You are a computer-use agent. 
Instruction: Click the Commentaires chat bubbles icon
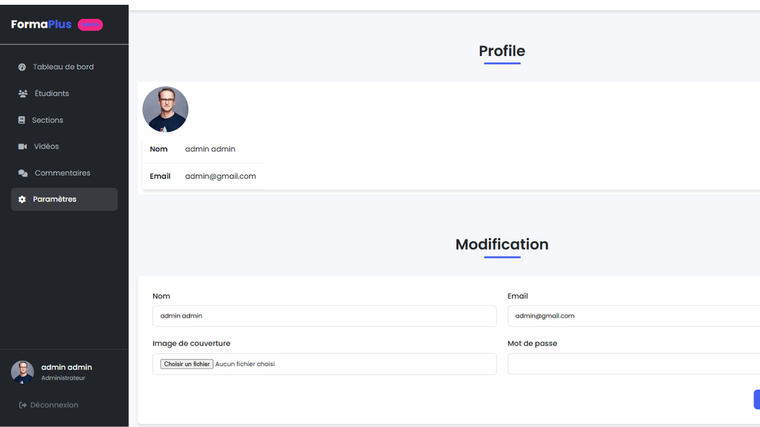pyautogui.click(x=23, y=173)
